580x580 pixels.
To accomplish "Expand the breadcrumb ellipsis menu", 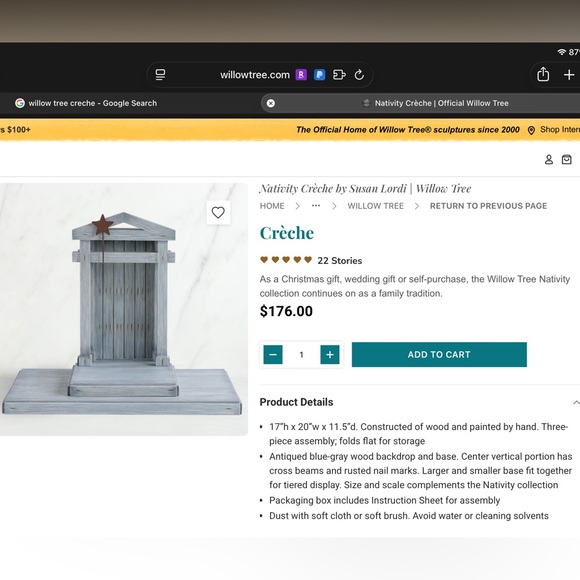I will pos(316,206).
